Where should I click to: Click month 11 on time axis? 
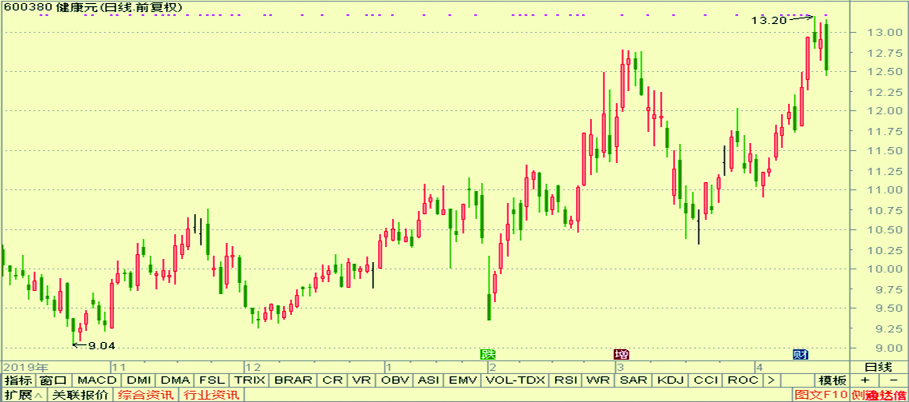click(x=119, y=367)
